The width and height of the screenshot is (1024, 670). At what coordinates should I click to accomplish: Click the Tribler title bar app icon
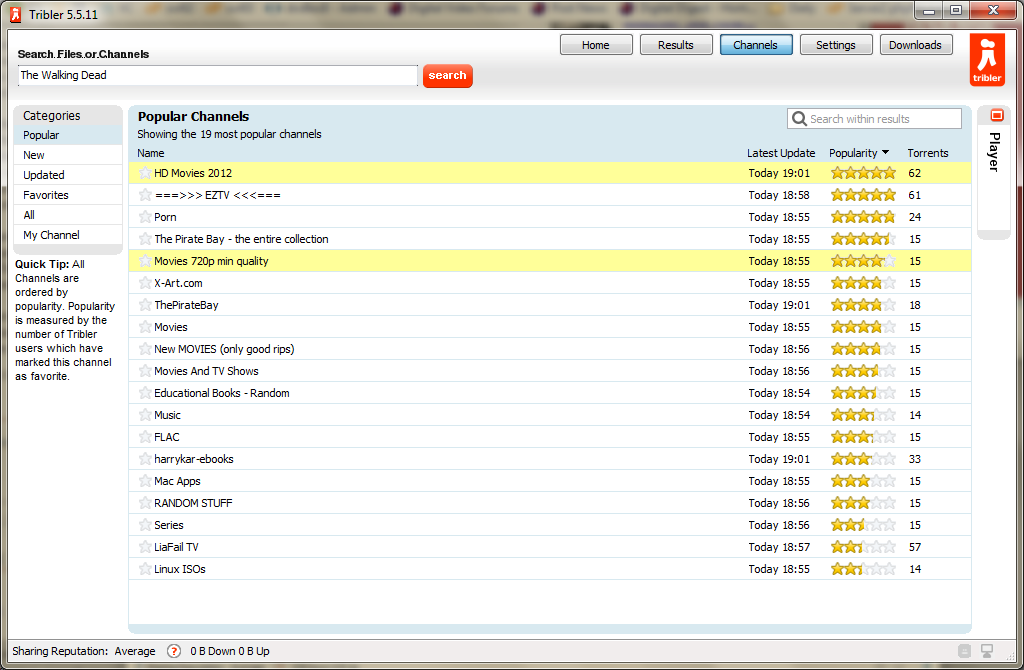tap(15, 12)
